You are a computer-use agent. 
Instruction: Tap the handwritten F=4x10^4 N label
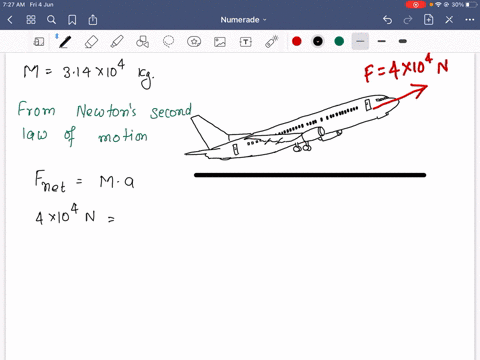[x=406, y=68]
